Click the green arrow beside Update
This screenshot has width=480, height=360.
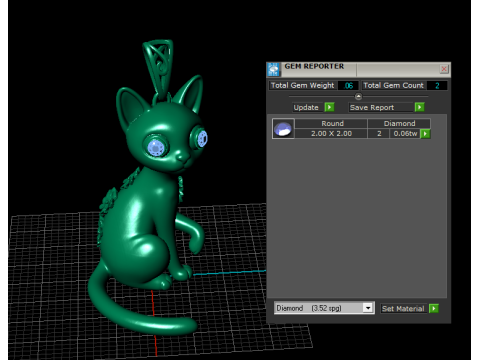tap(329, 107)
